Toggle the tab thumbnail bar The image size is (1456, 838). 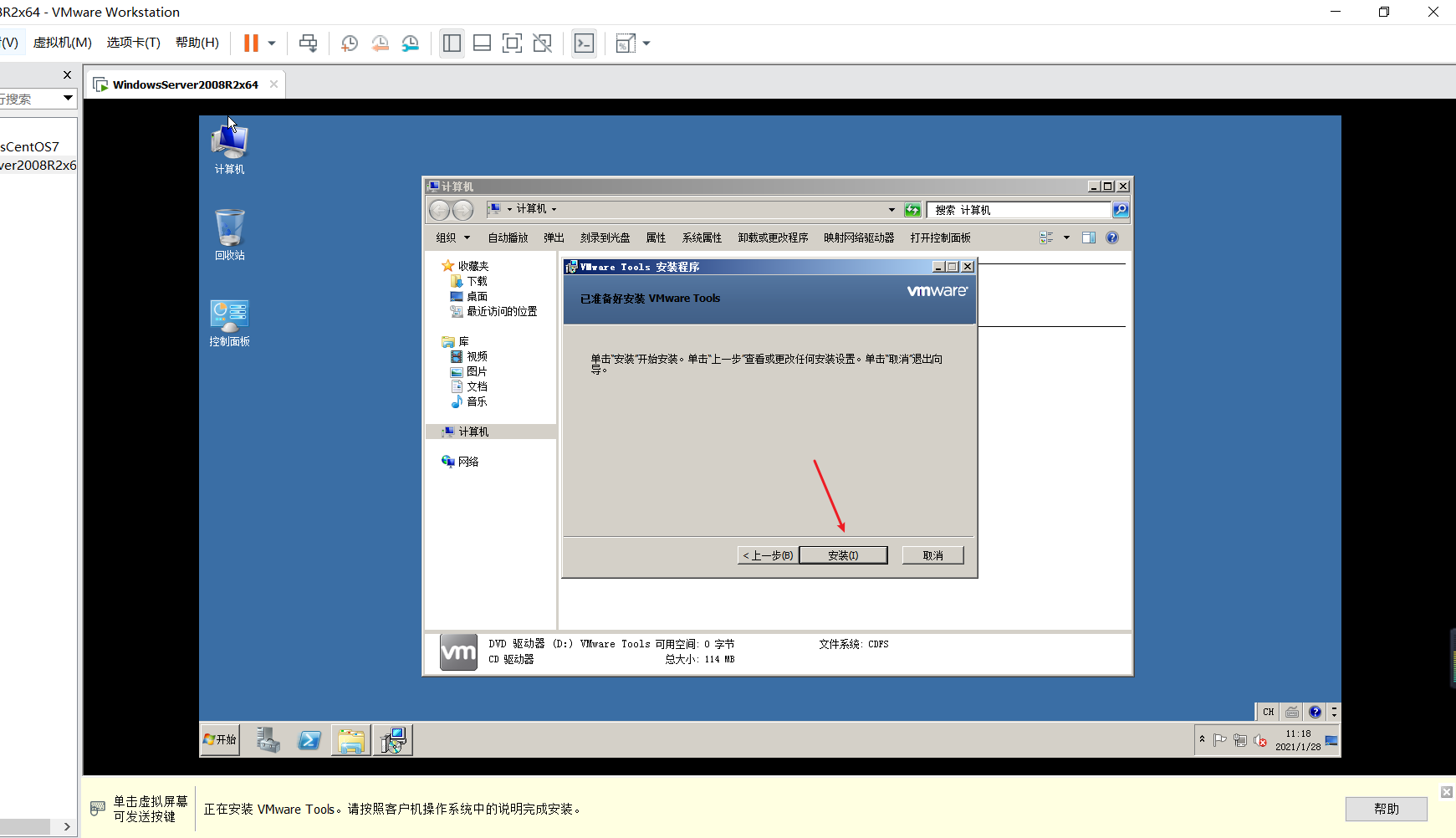[482, 43]
